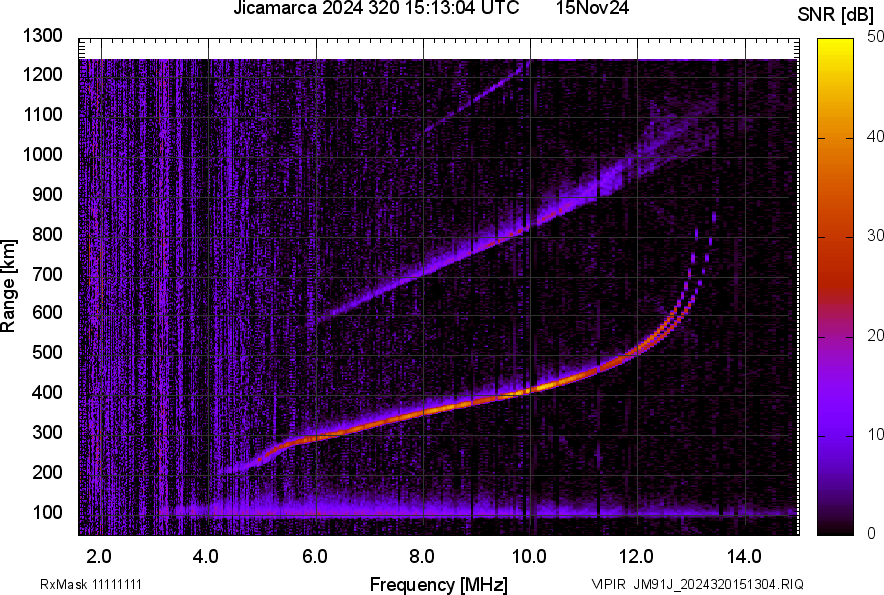Click the bright F-layer trace near 400 km

tap(520, 392)
